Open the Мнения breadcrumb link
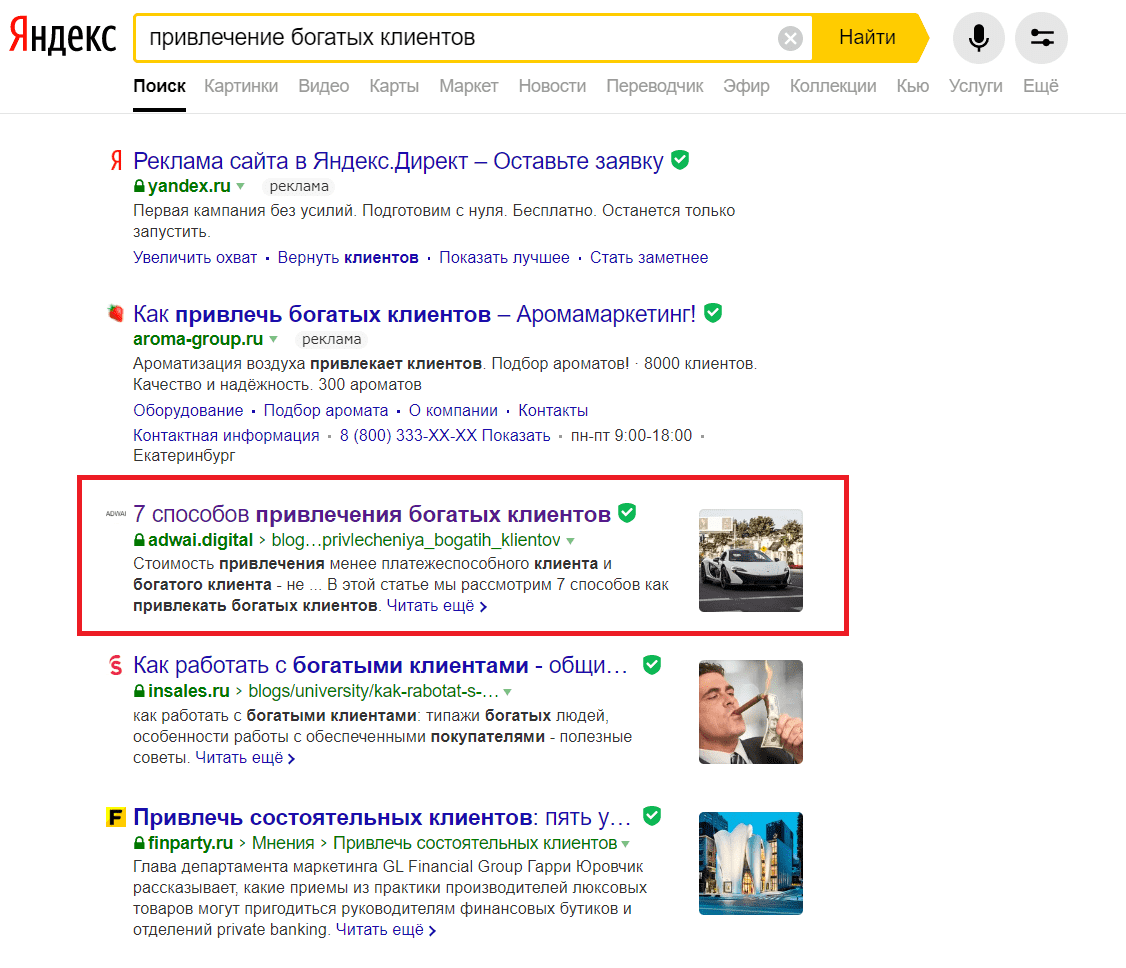1126x968 pixels. [283, 843]
